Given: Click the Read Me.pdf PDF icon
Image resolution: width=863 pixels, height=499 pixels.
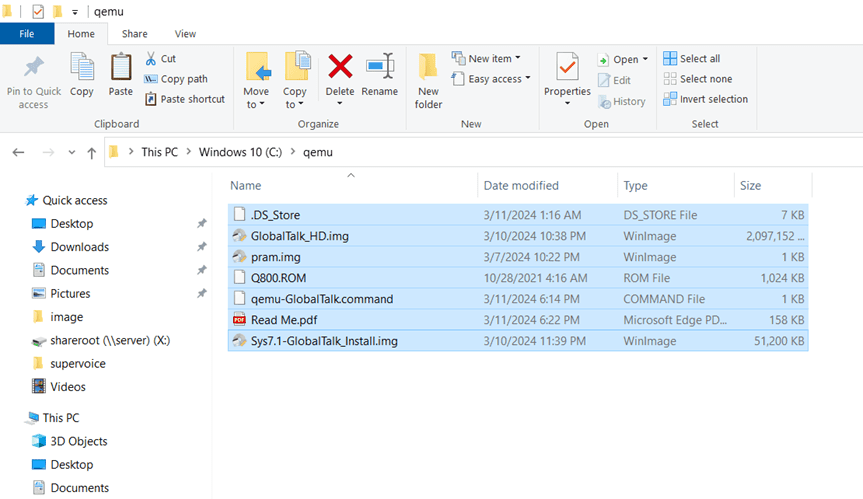Looking at the screenshot, I should pos(239,320).
